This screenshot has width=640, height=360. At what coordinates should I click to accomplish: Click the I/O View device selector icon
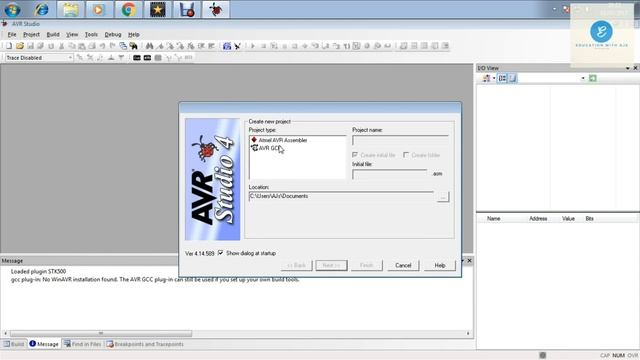pyautogui.click(x=487, y=78)
